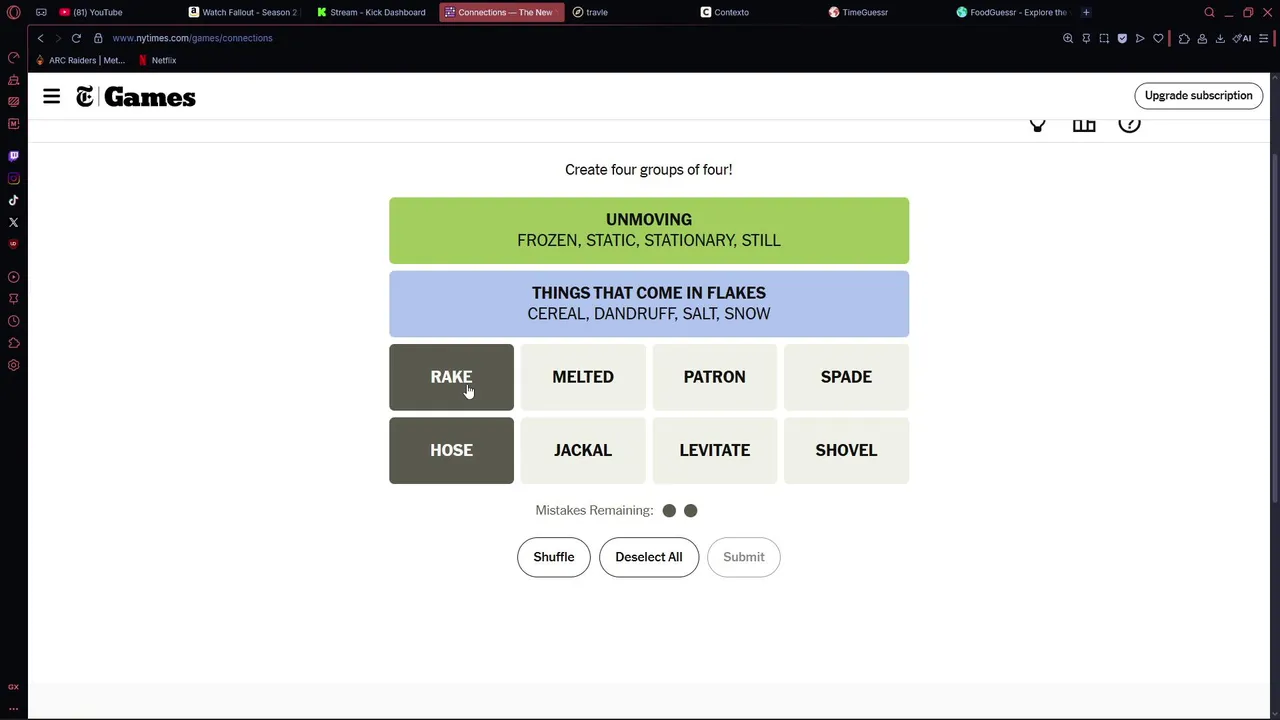Click the snapshot capture icon in the toolbar
1280x720 pixels.
(x=1104, y=38)
